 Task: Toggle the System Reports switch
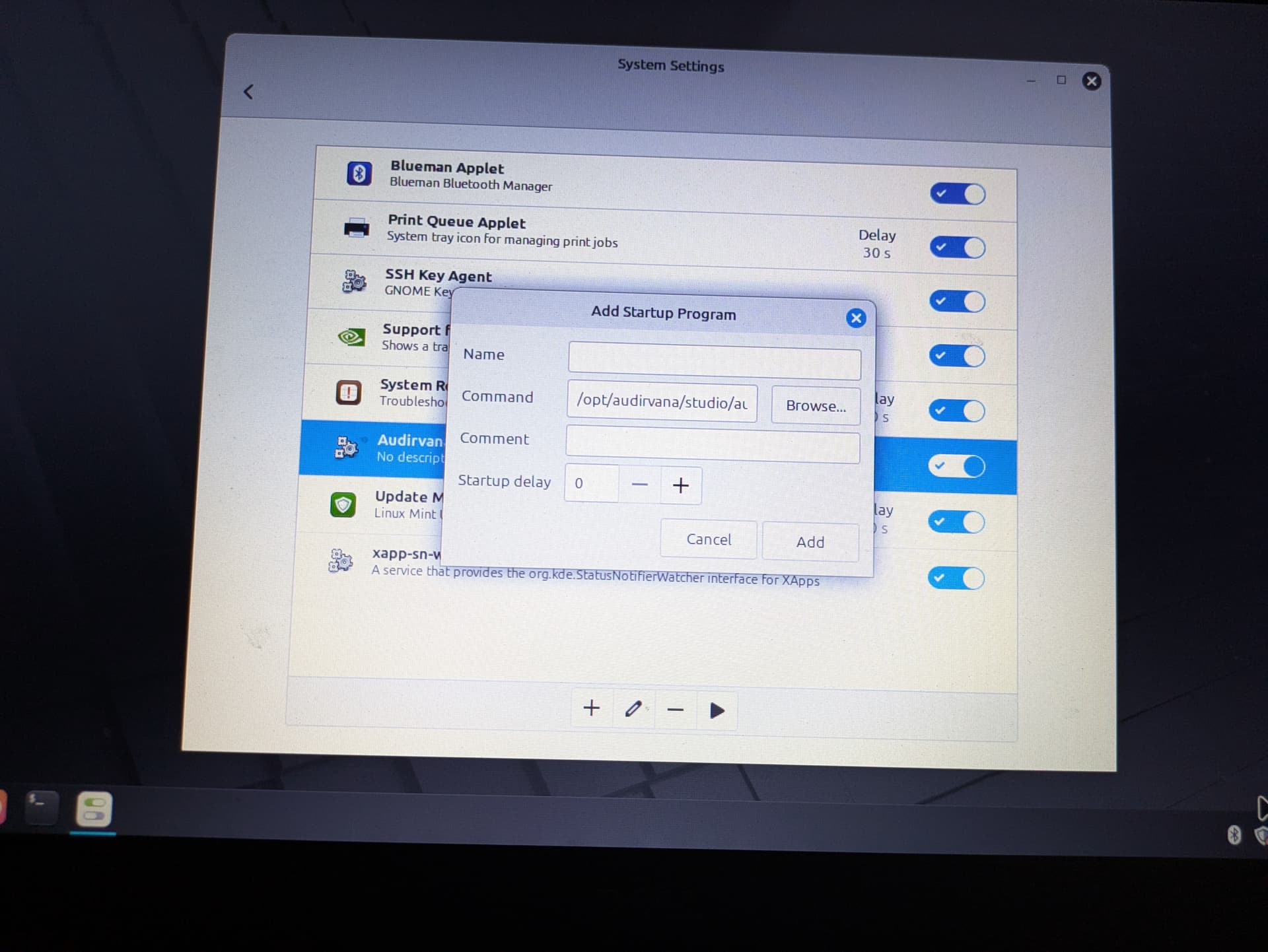(x=956, y=411)
